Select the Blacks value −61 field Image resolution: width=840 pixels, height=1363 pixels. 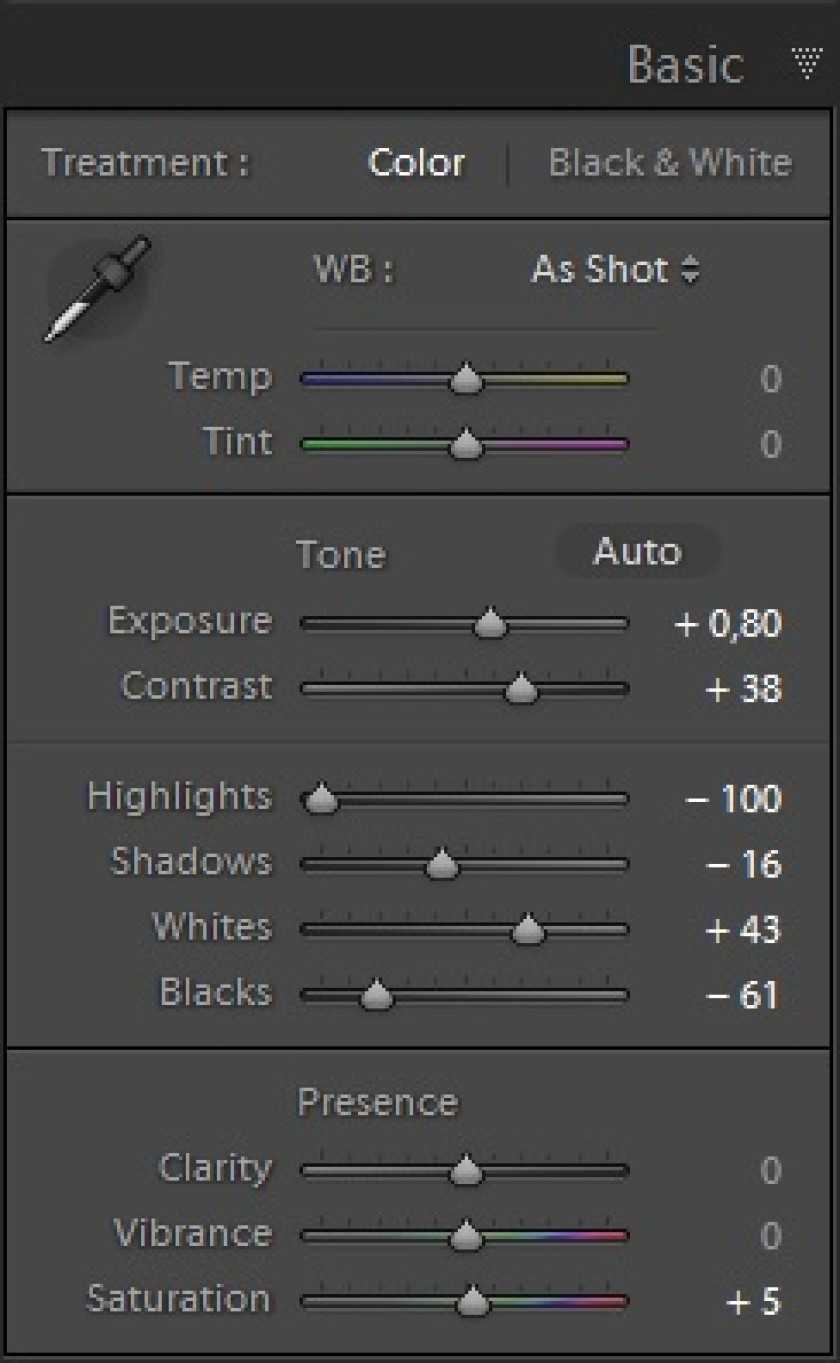pos(741,996)
